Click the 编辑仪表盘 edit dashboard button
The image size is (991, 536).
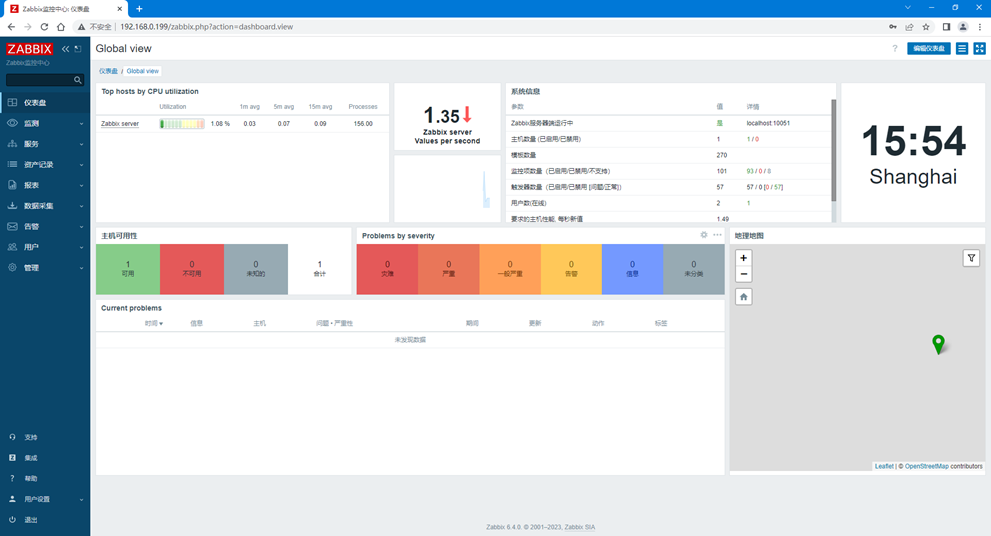click(928, 49)
